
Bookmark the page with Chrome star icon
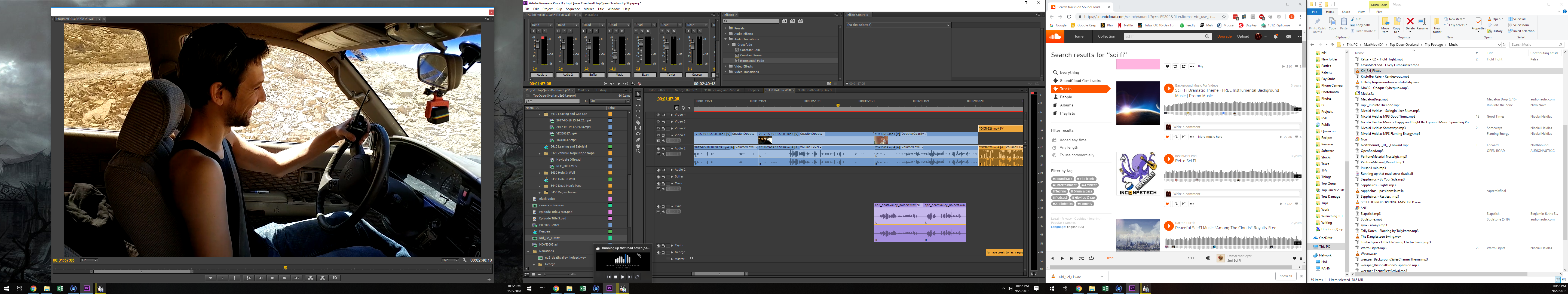[x=1224, y=16]
